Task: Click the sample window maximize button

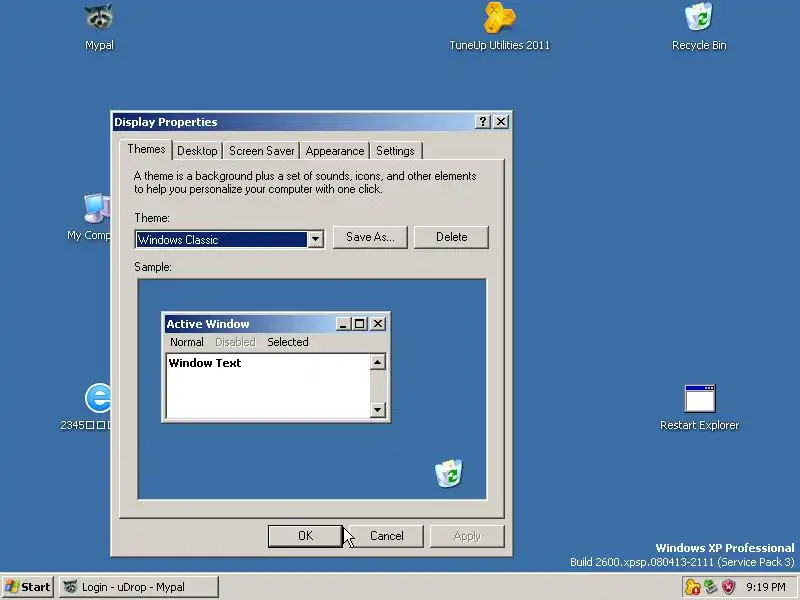Action: [x=360, y=323]
